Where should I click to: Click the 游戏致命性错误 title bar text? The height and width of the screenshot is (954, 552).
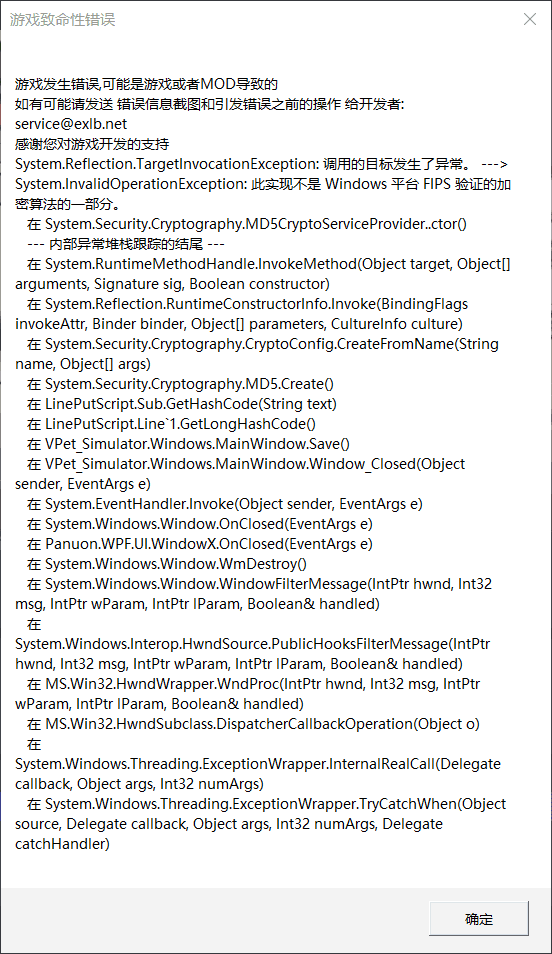pos(62,19)
